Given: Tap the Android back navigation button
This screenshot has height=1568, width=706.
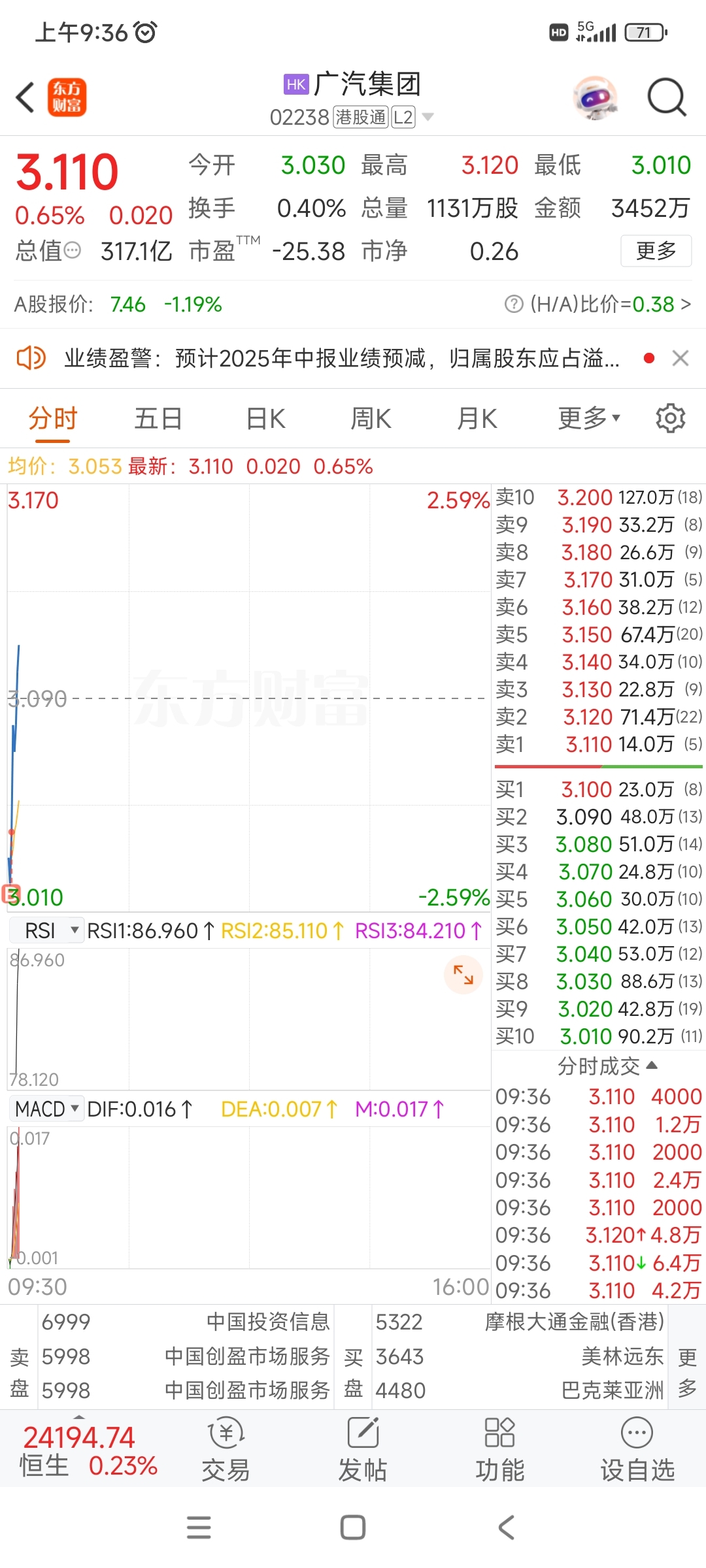Looking at the screenshot, I should (507, 1527).
